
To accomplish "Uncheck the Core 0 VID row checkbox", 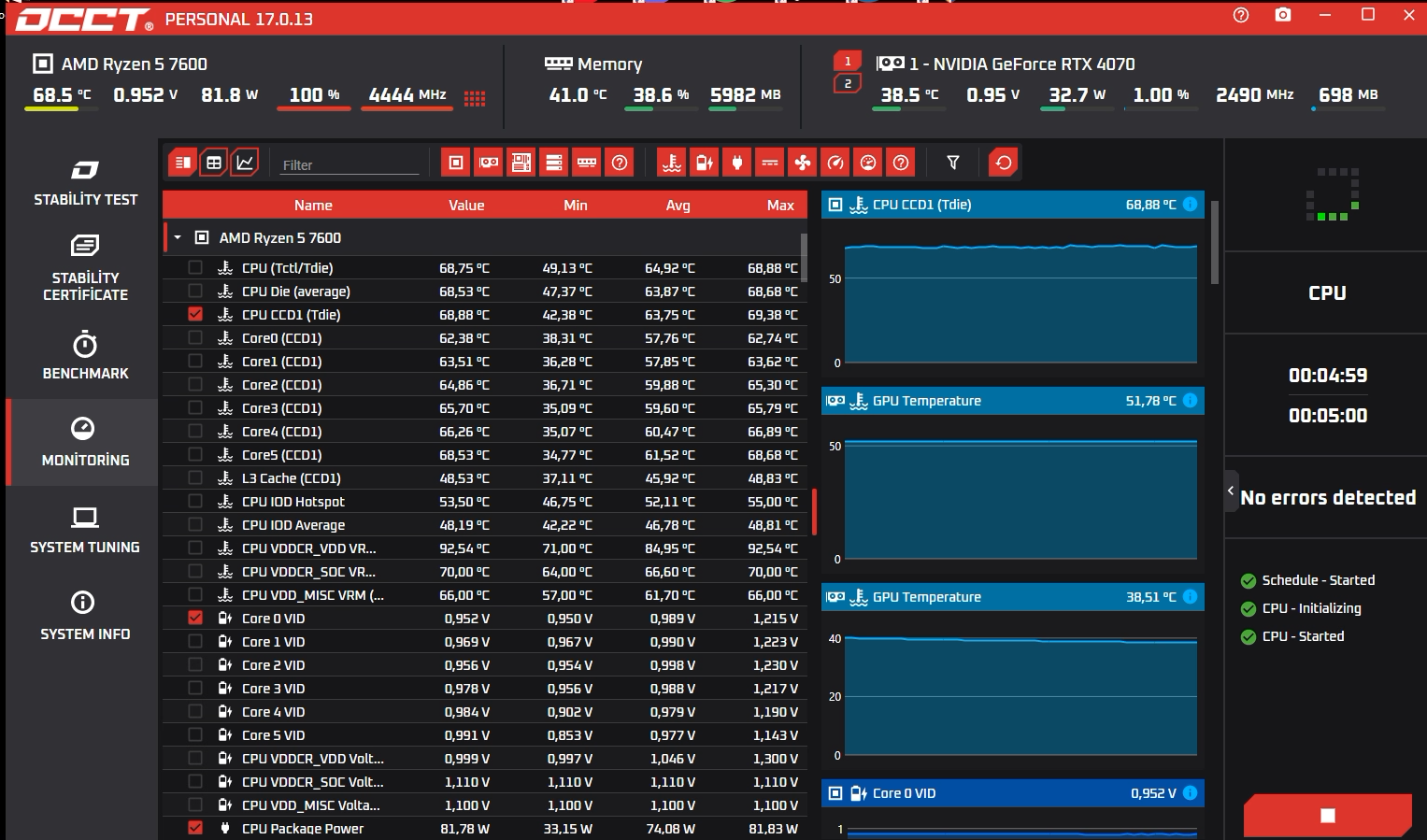I will [195, 618].
